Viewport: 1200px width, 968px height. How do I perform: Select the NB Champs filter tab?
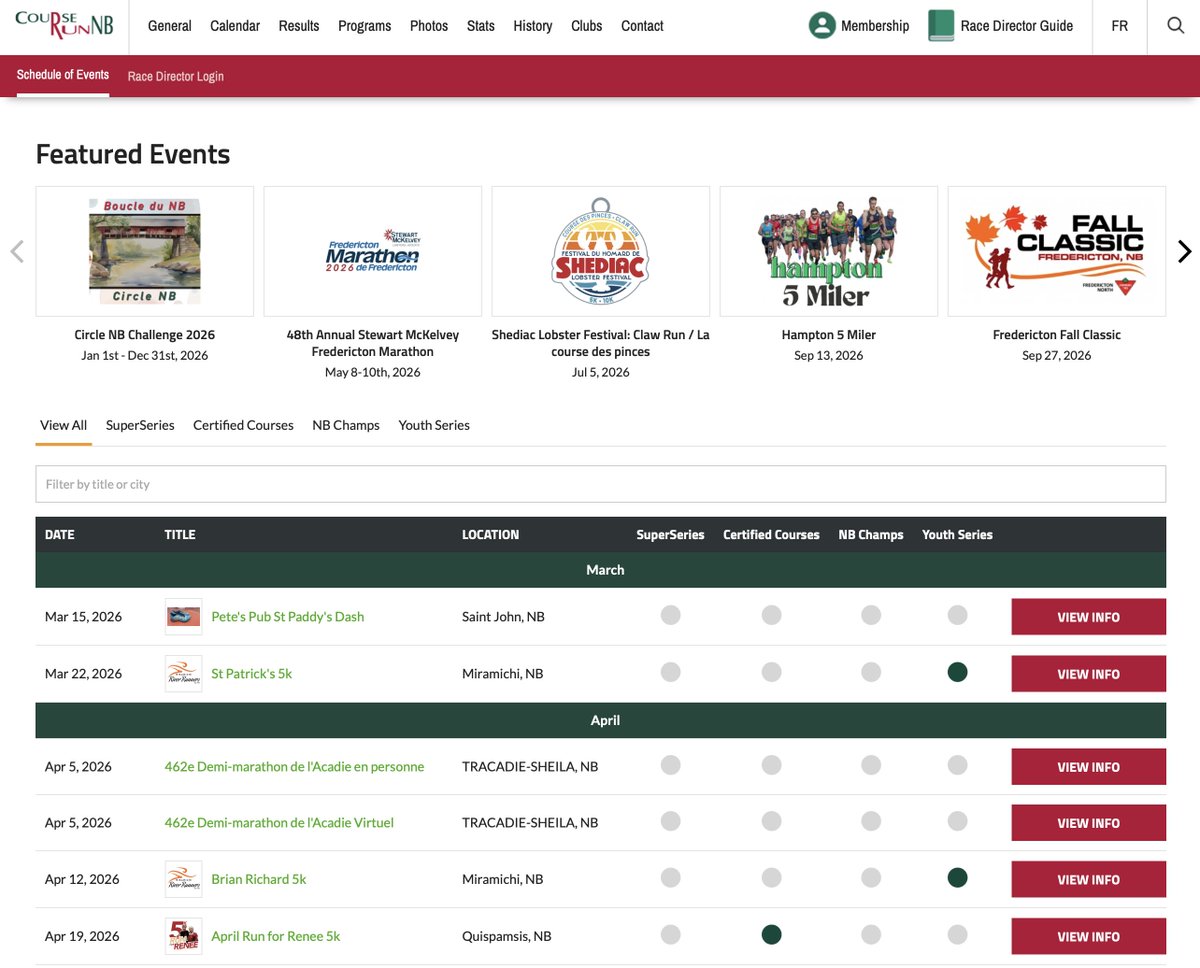(x=346, y=425)
